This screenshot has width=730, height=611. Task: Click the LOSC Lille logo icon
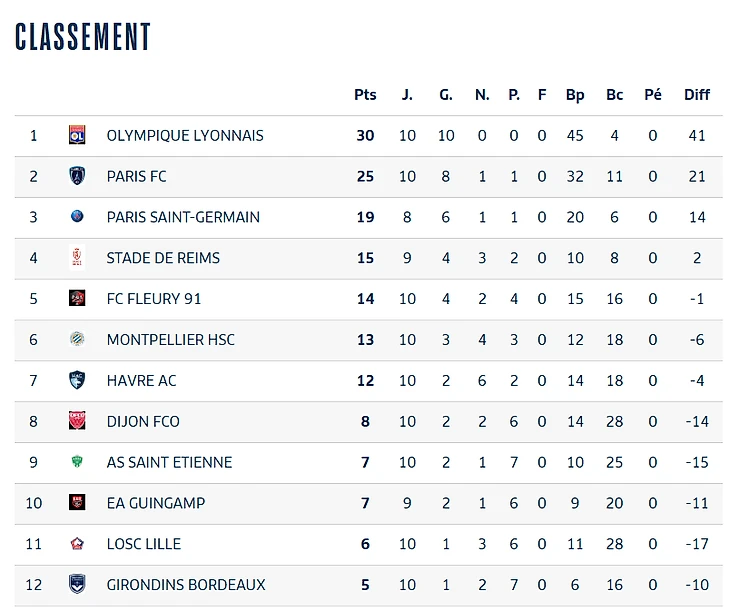click(x=77, y=544)
